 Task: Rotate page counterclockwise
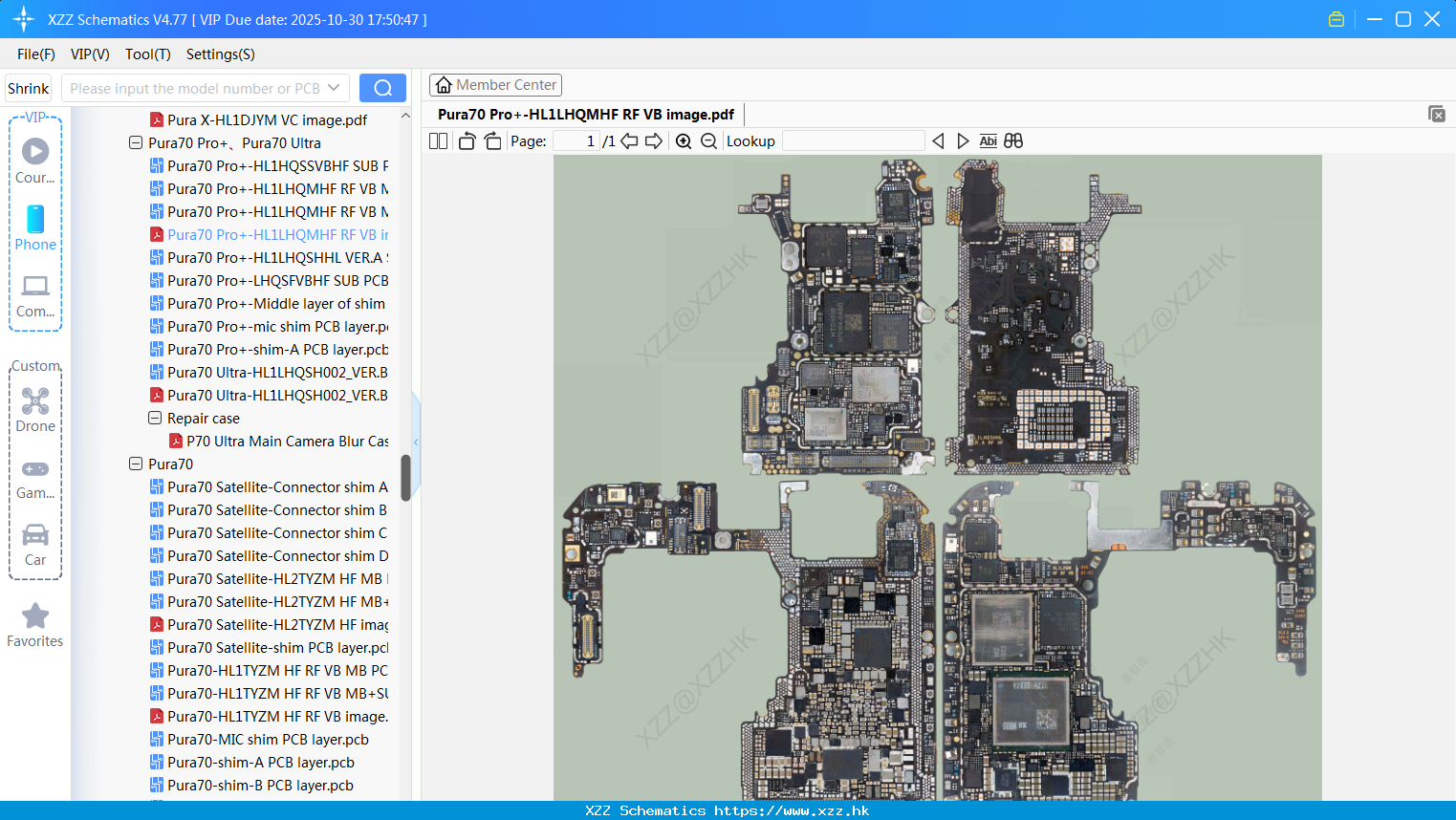pyautogui.click(x=467, y=141)
